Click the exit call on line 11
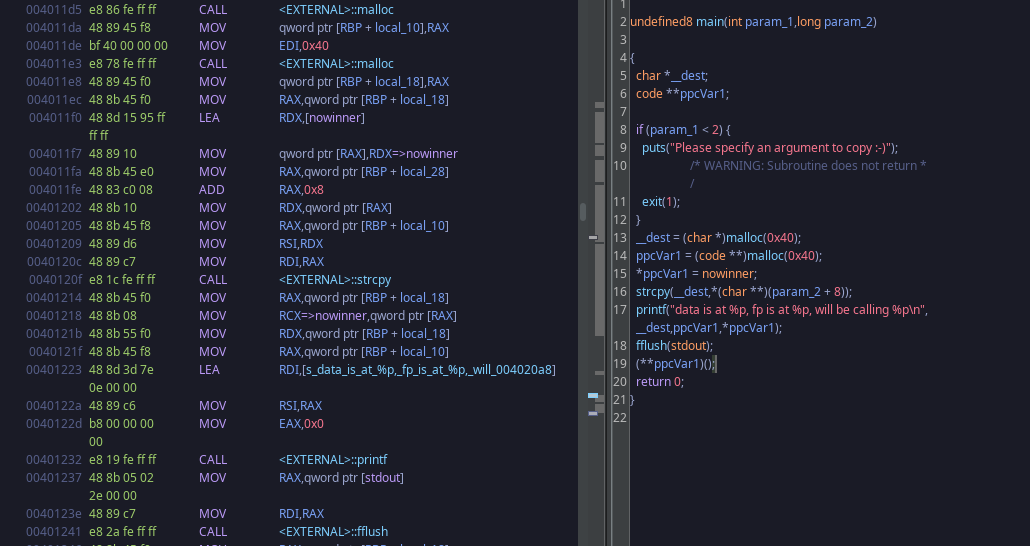1030x546 pixels. point(652,202)
